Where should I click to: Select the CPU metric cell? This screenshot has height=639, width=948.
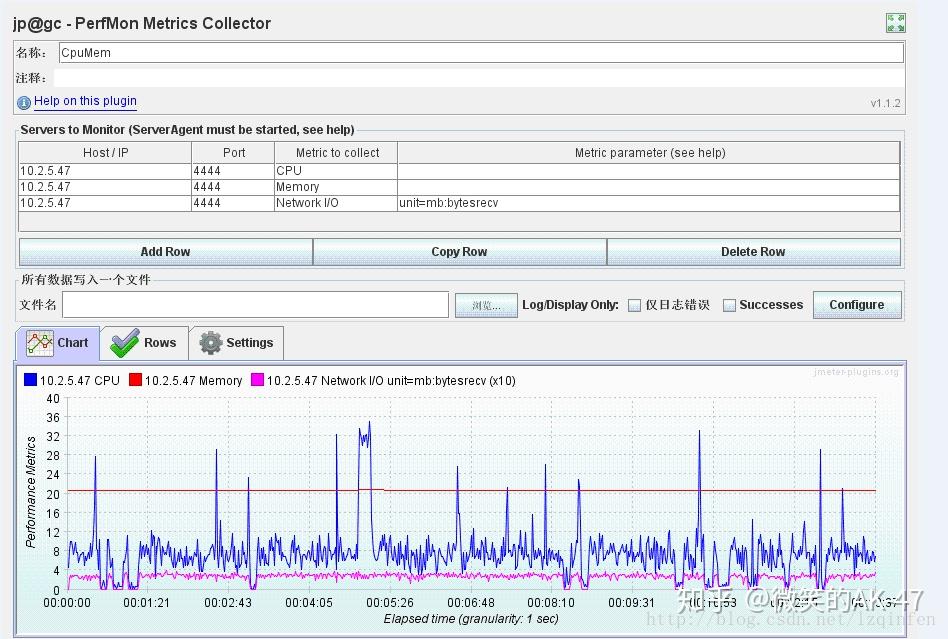pos(336,171)
